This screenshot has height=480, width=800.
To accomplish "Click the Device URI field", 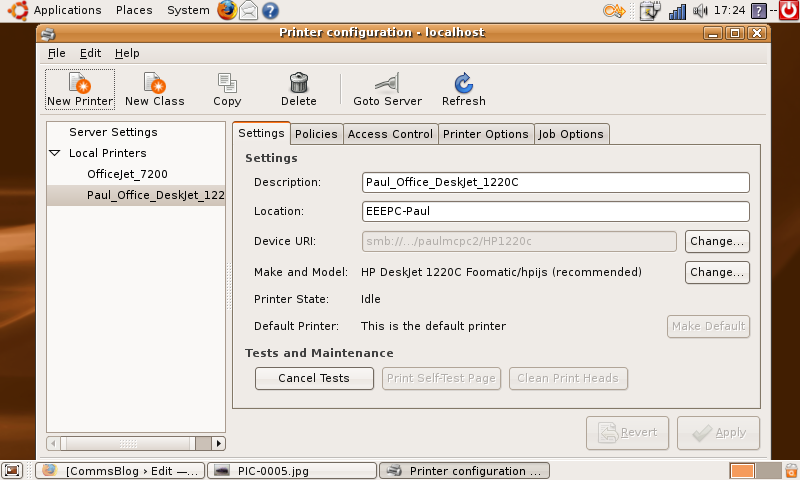I will (x=519, y=241).
